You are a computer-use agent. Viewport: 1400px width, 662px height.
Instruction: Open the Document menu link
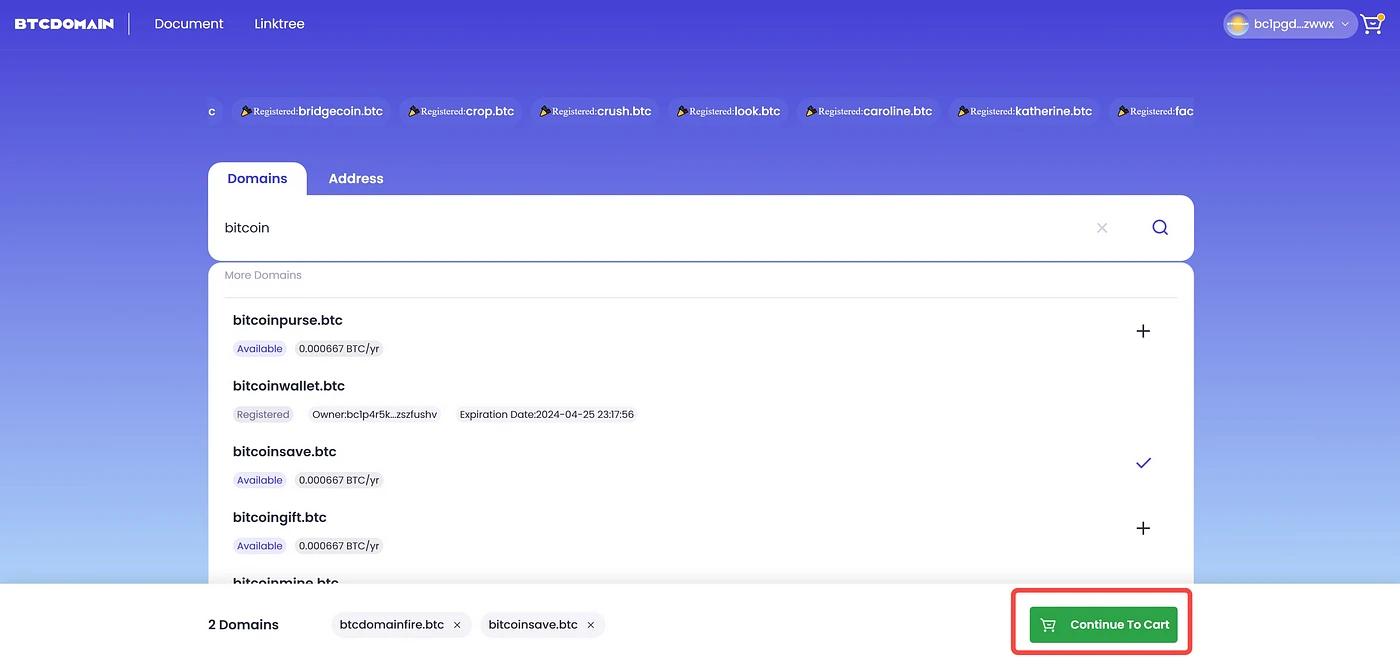point(189,24)
